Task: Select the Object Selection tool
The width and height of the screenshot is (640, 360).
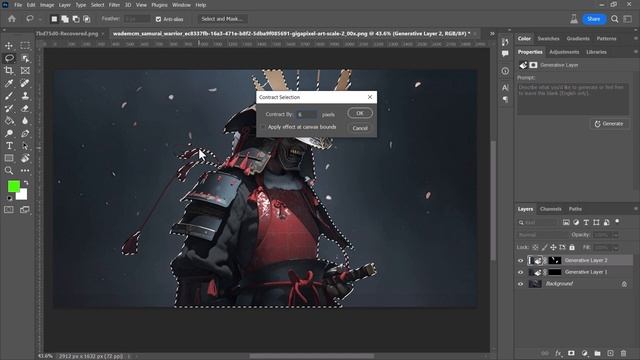Action: (x=25, y=58)
